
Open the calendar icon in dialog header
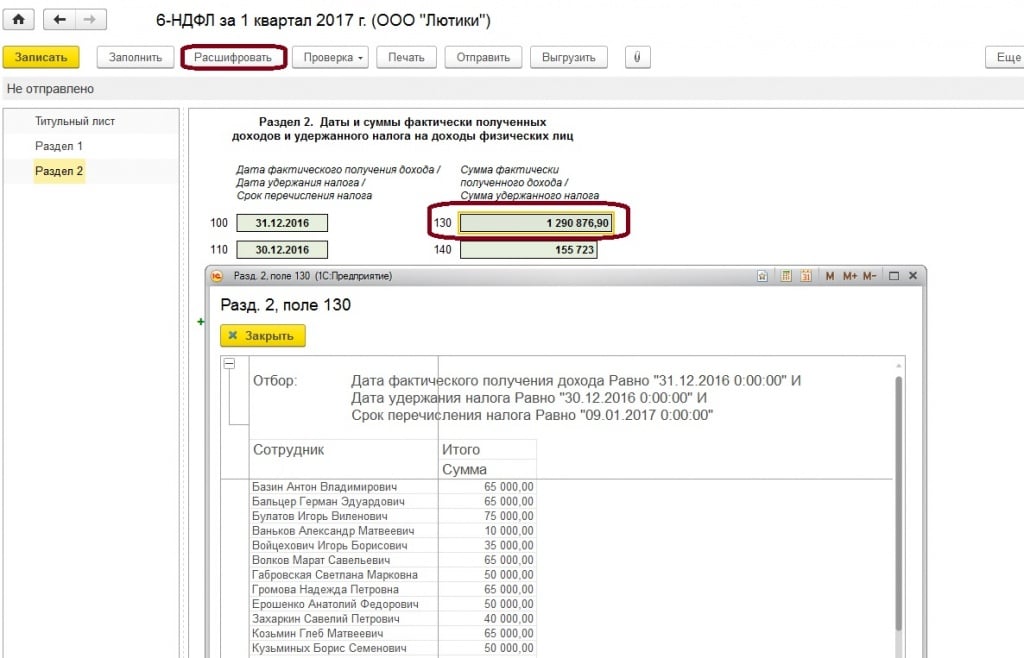(805, 275)
